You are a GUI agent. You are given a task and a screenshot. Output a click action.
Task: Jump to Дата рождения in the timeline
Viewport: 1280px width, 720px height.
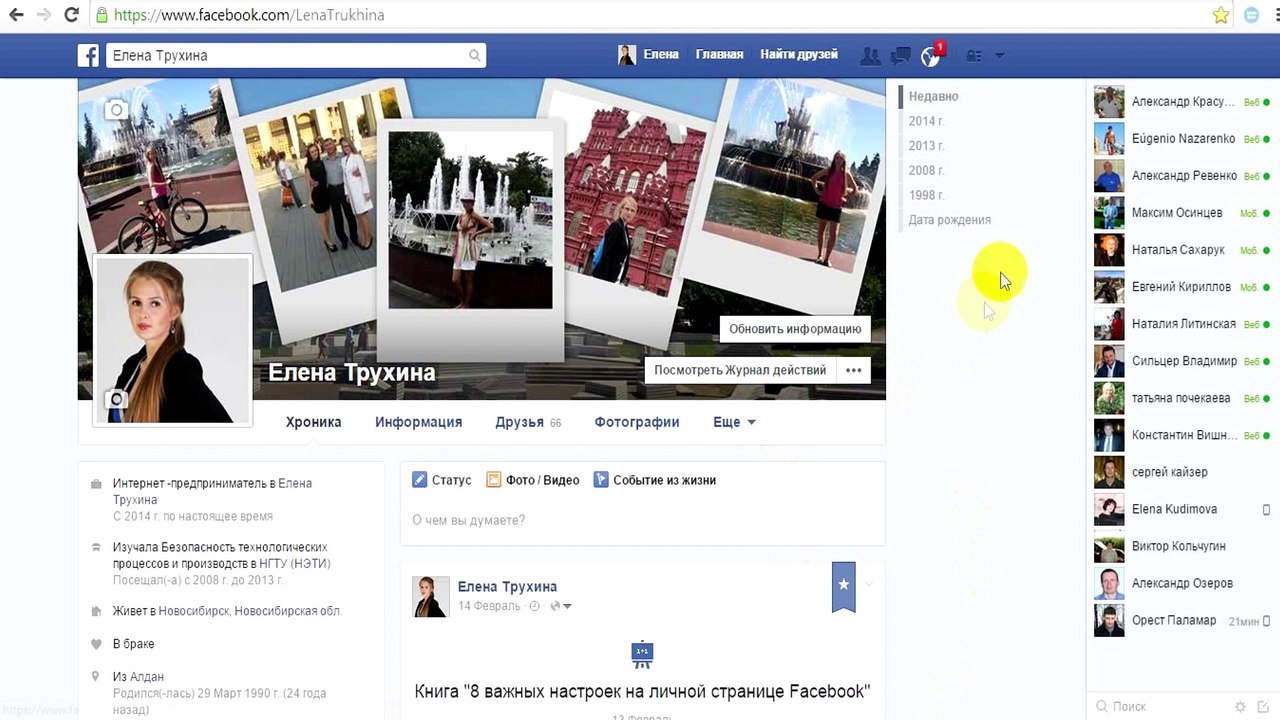950,220
